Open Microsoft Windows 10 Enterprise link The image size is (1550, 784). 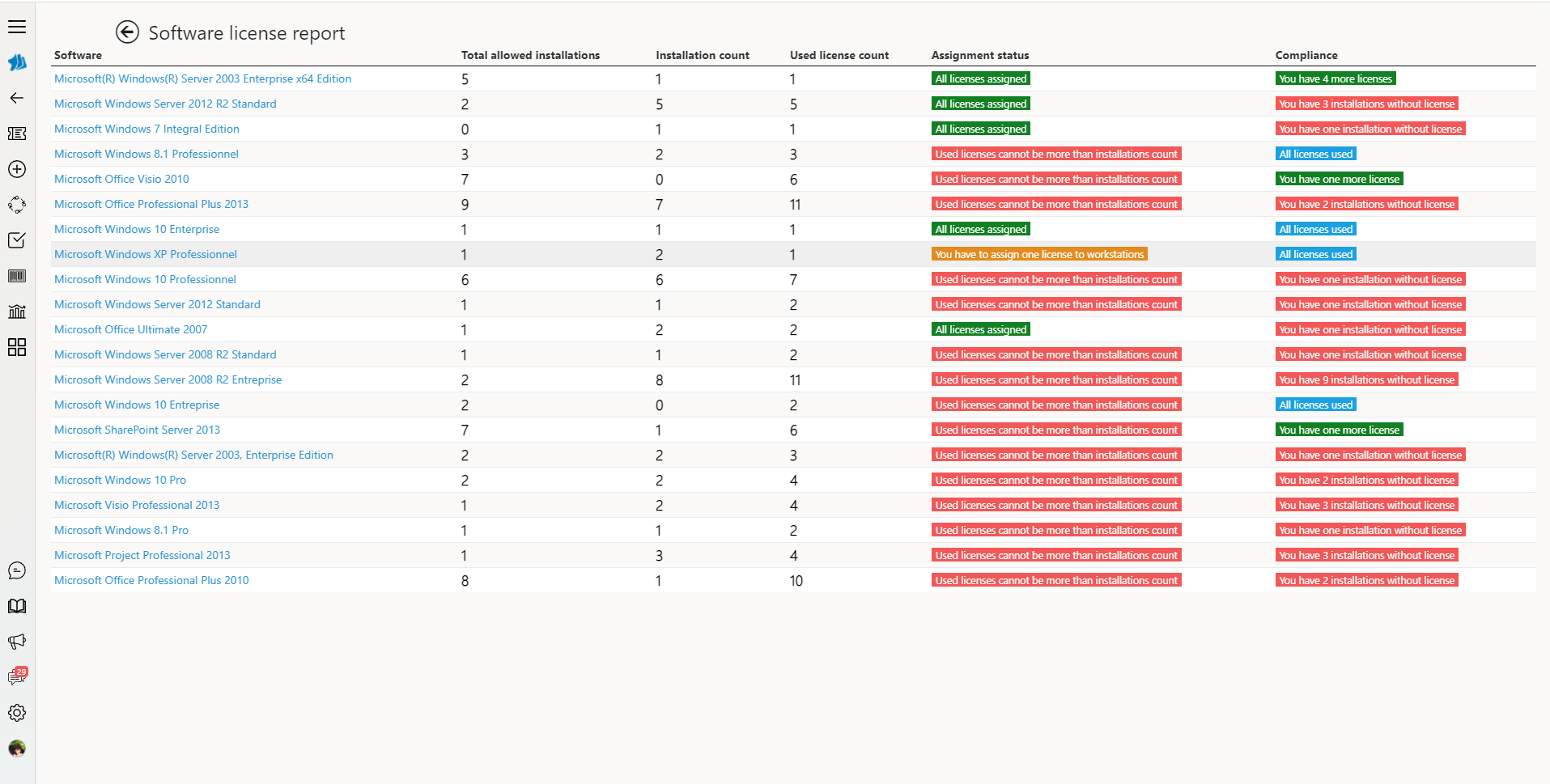(137, 229)
